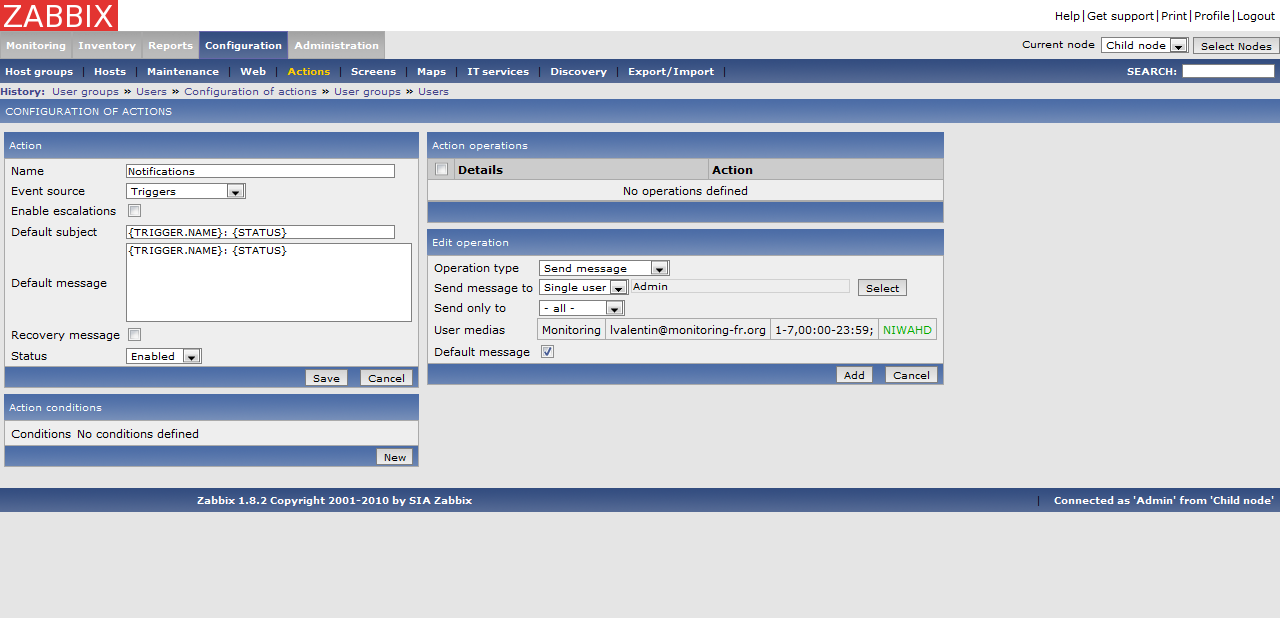Switch to the Monitoring tab

(x=36, y=46)
